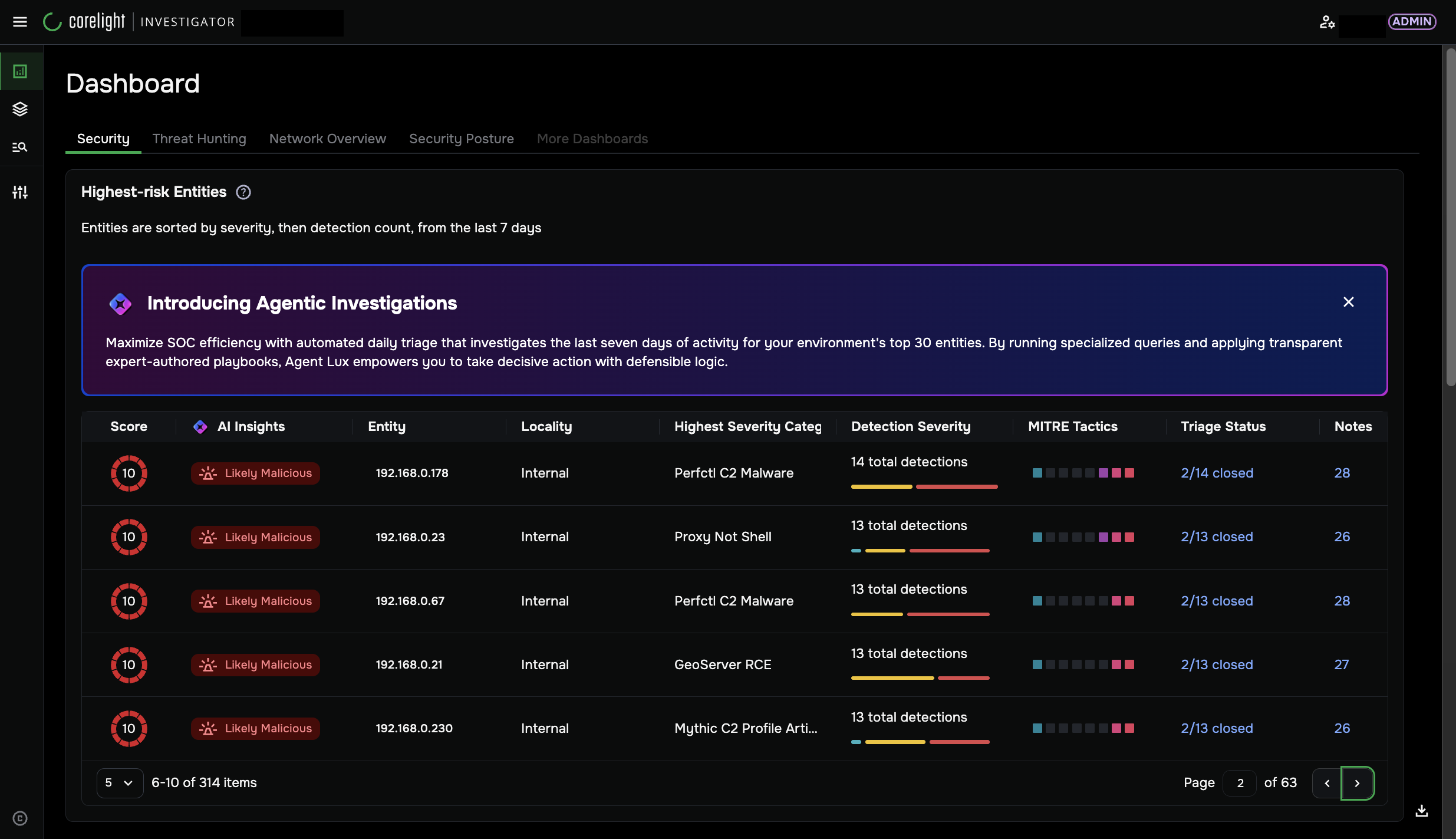The image size is (1456, 839).
Task: Open notes count 26 for 192.168.0.230
Action: click(1342, 729)
